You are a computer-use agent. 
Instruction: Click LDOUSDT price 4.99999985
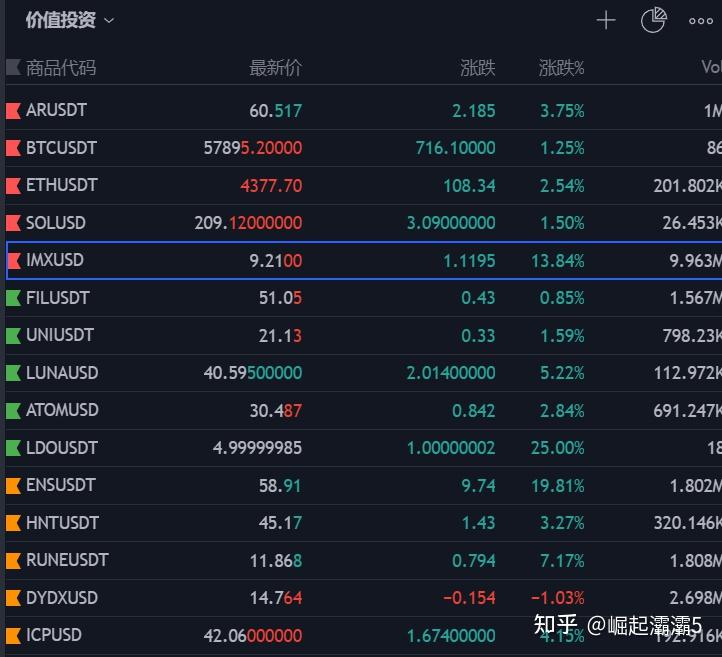[257, 448]
